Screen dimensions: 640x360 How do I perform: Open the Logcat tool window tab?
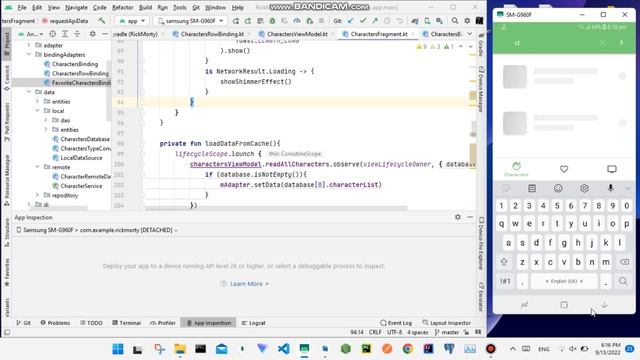(253, 323)
